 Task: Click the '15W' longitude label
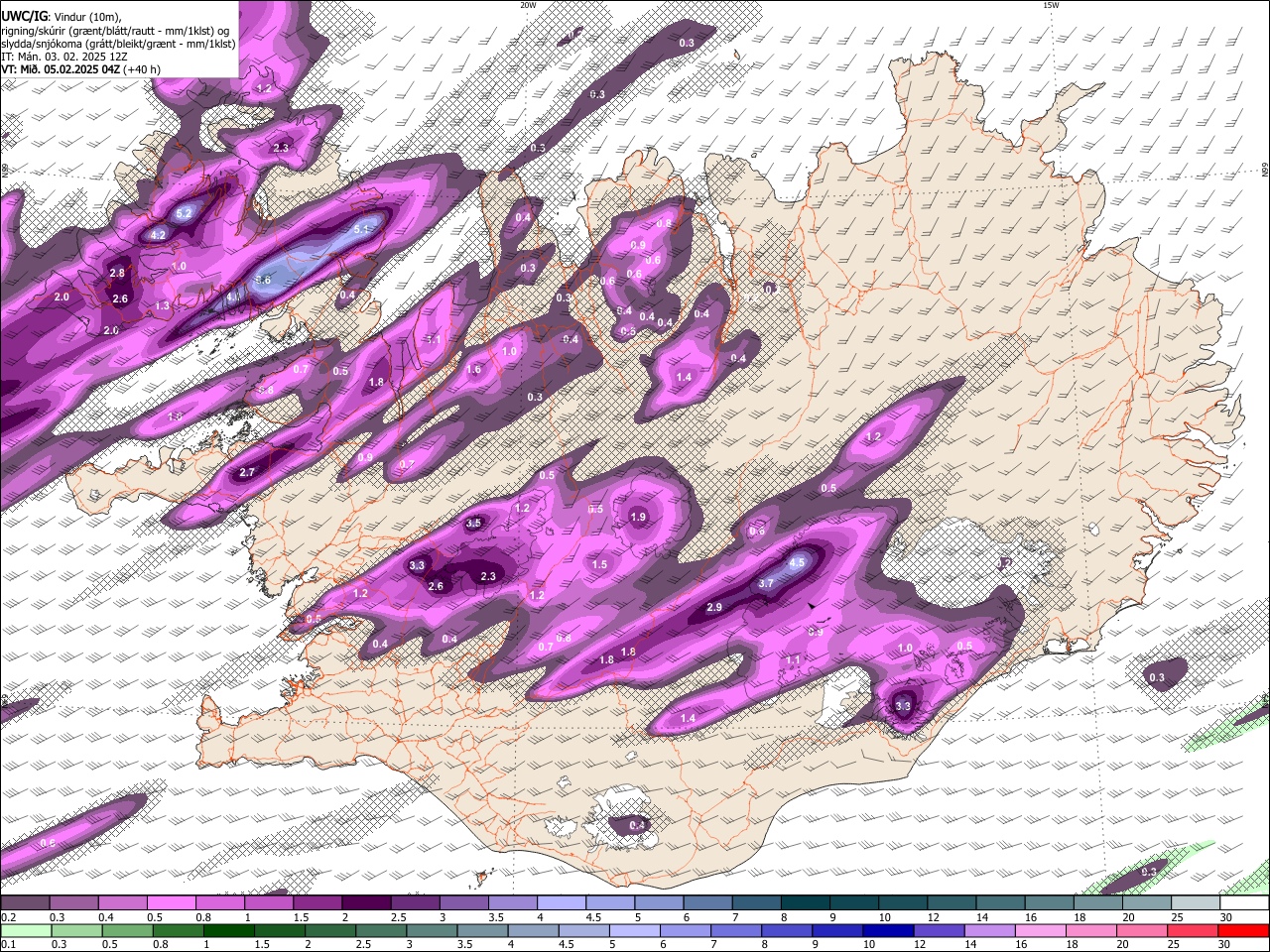pos(1051,5)
